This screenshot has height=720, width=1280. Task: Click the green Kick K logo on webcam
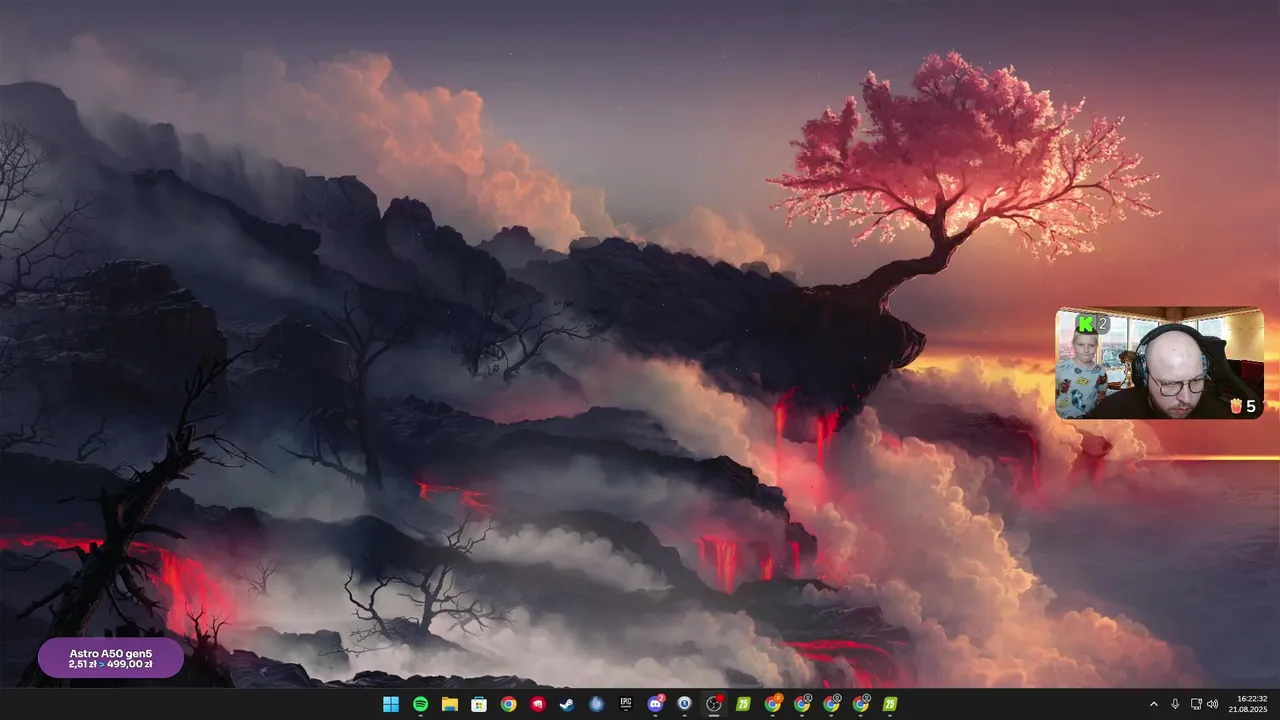pyautogui.click(x=1086, y=324)
